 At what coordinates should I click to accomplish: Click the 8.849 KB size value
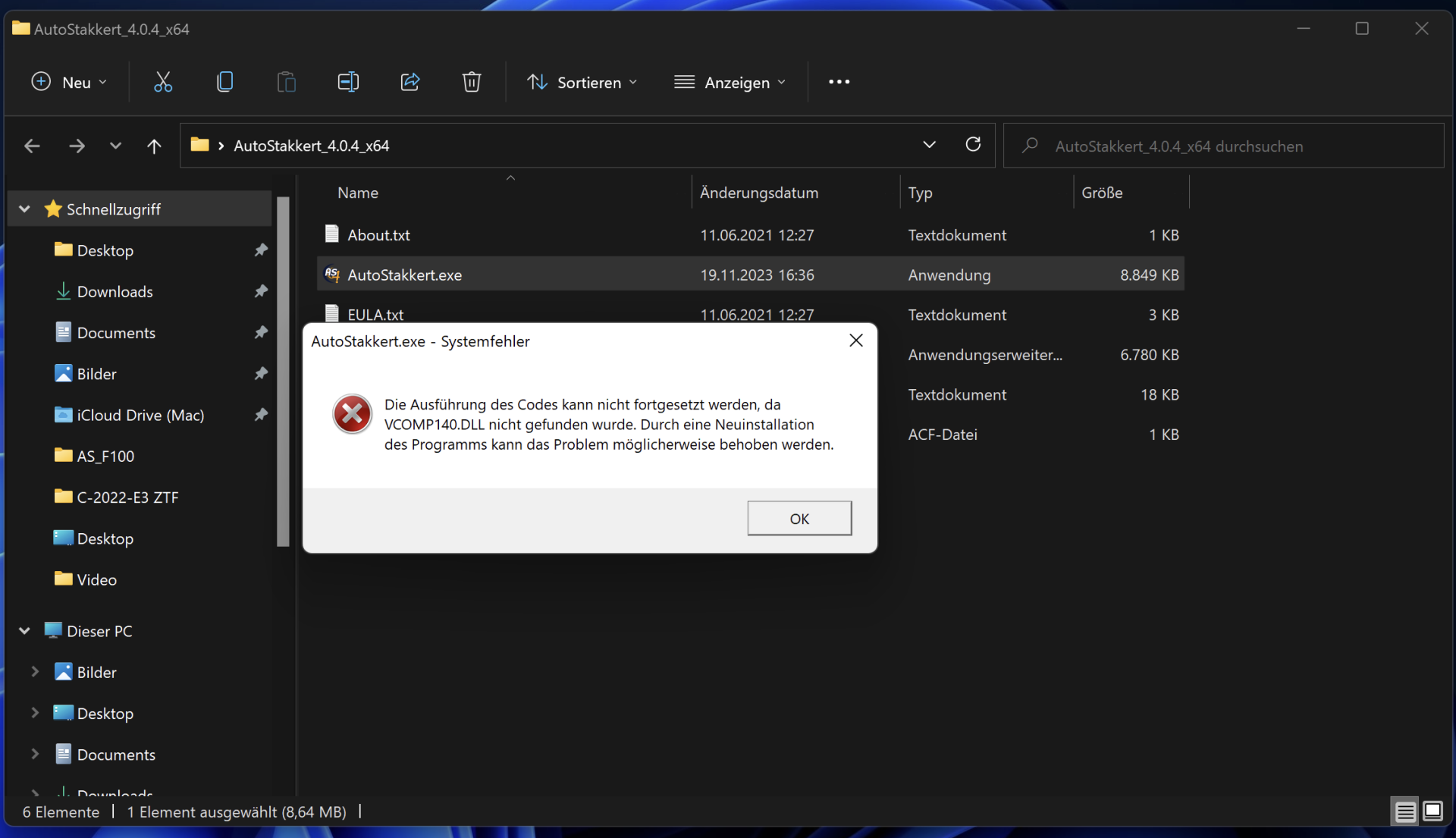1150,275
